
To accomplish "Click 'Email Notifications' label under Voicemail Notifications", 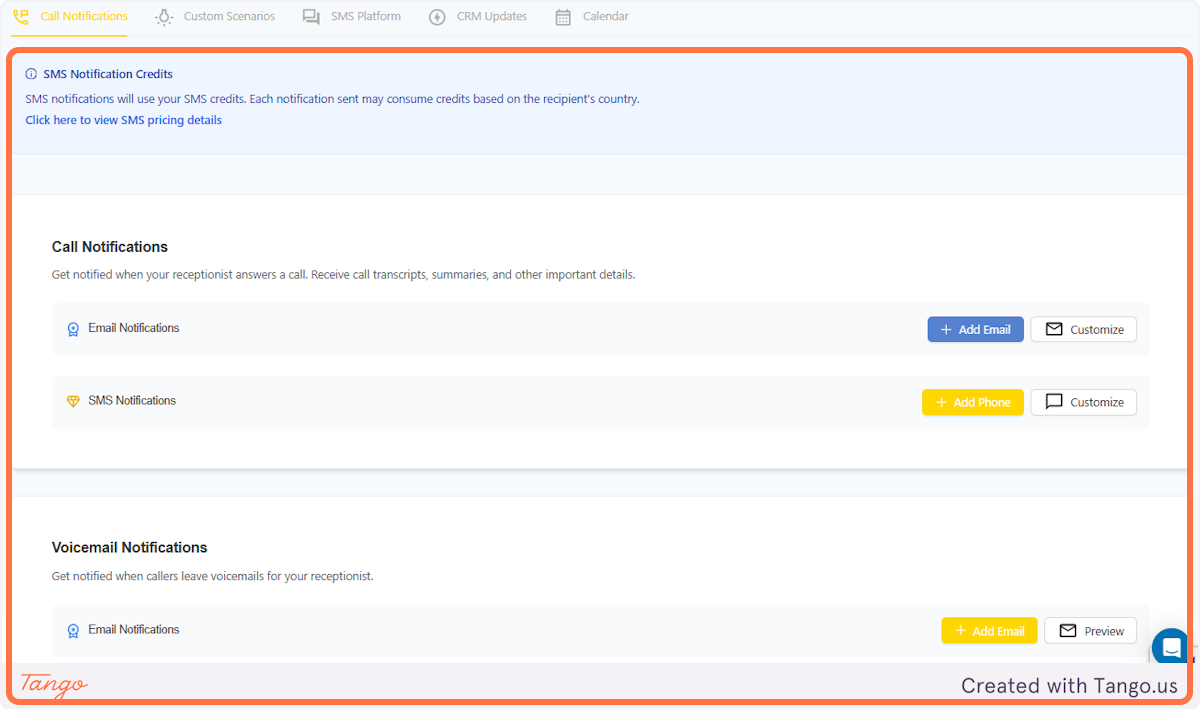I will (x=134, y=630).
